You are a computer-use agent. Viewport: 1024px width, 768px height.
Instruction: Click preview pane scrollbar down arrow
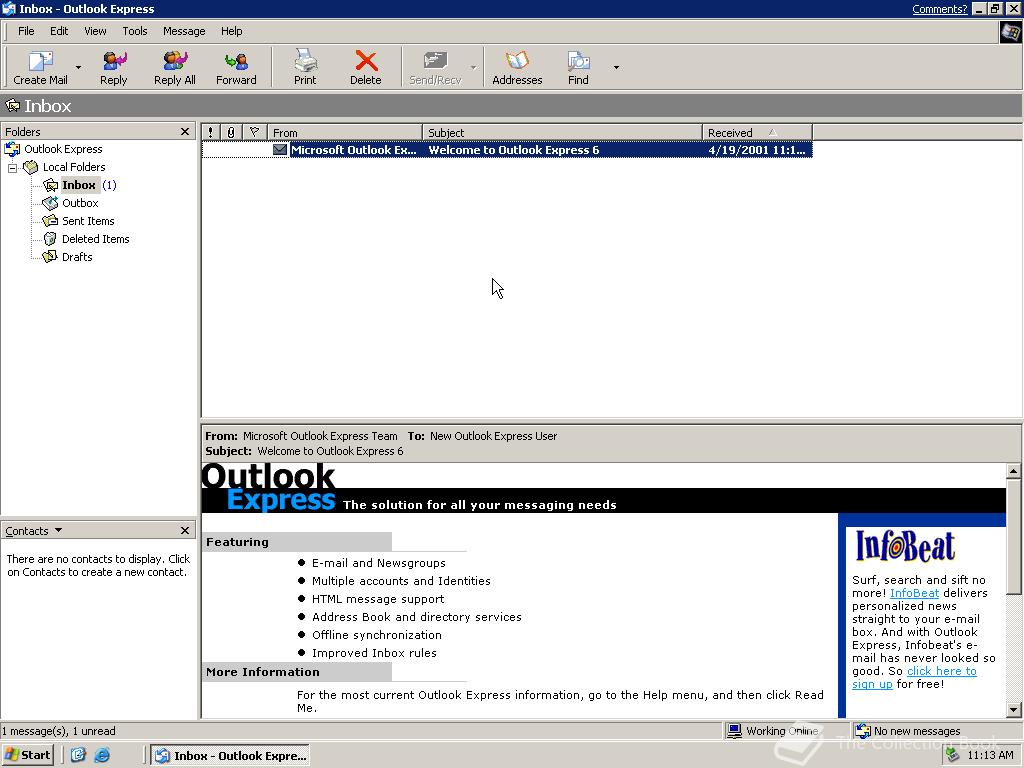tap(1013, 710)
